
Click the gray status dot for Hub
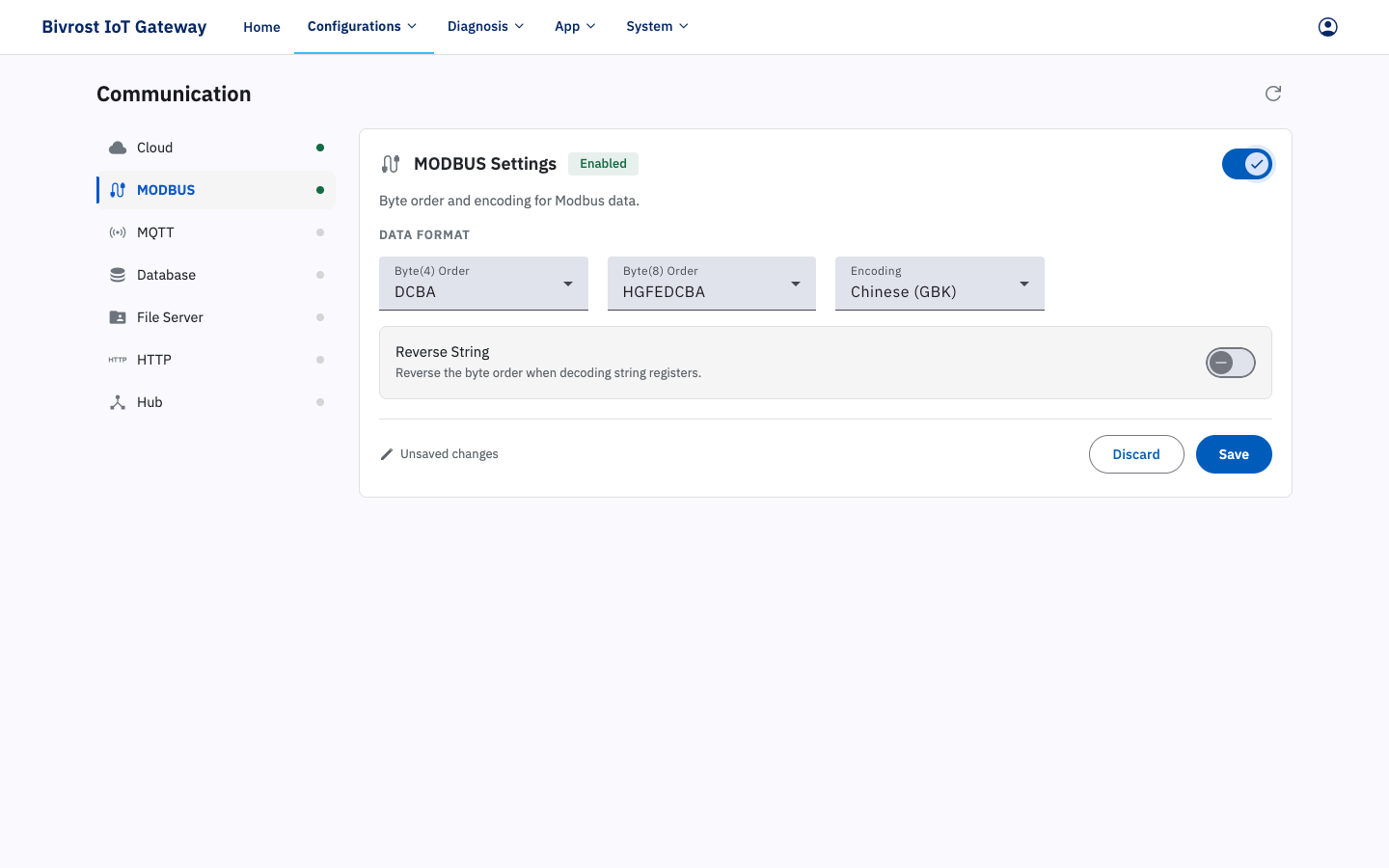pyautogui.click(x=320, y=402)
